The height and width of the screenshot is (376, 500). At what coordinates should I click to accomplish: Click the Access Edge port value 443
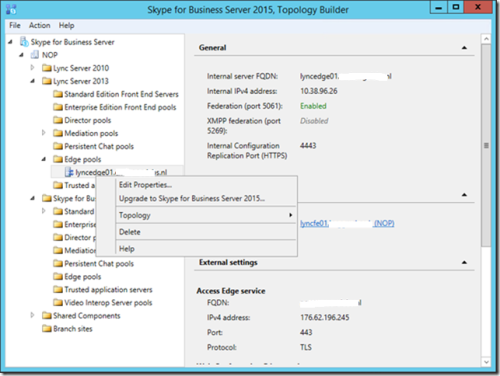tap(306, 332)
